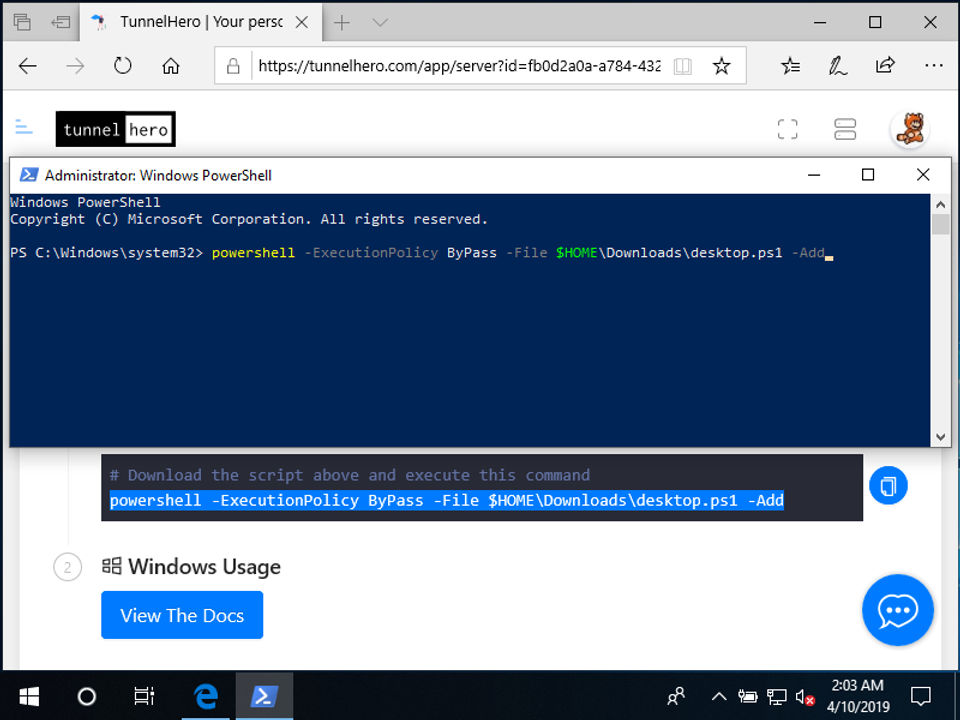Switch to PowerShell on taskbar

point(264,696)
